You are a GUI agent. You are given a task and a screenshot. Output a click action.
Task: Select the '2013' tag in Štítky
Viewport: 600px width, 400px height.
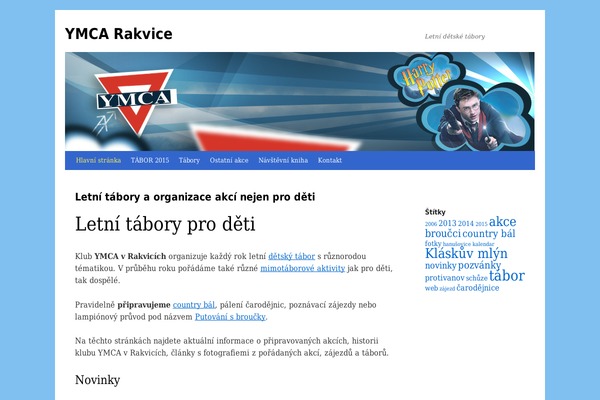pos(447,223)
